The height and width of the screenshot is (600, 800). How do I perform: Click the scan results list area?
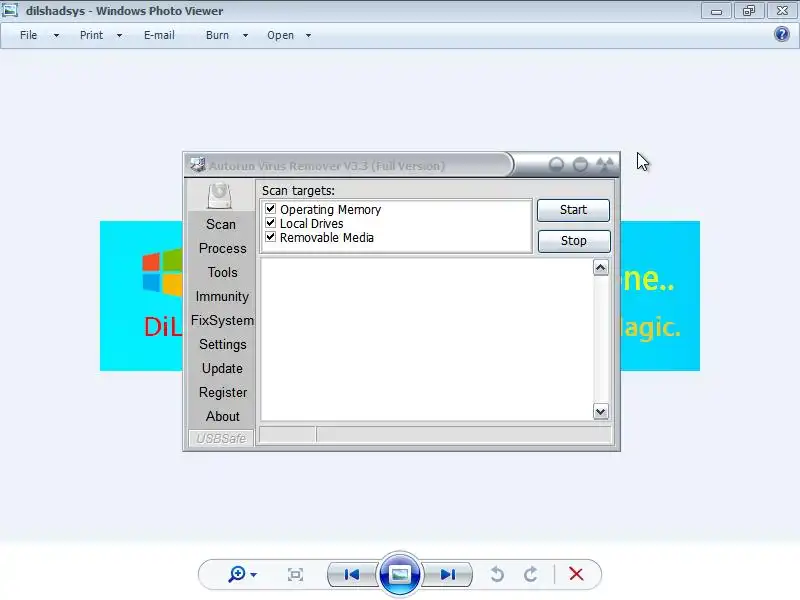click(427, 339)
